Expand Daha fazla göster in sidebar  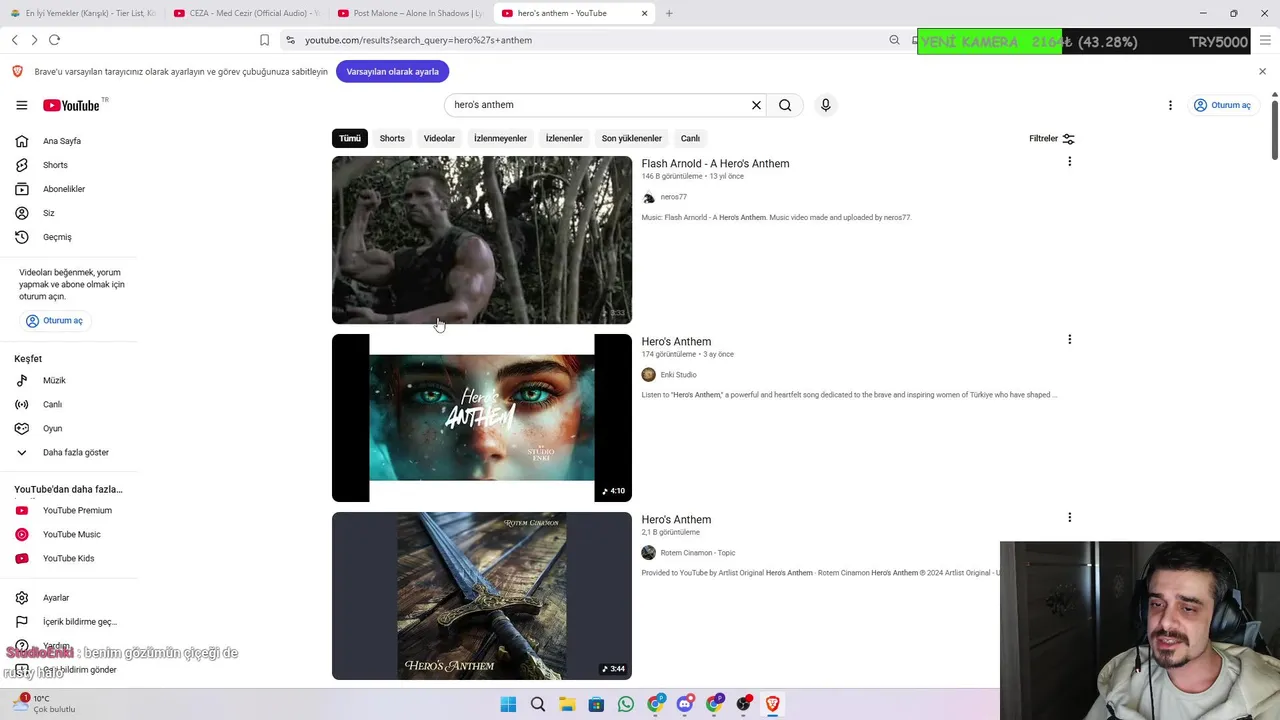click(x=68, y=452)
